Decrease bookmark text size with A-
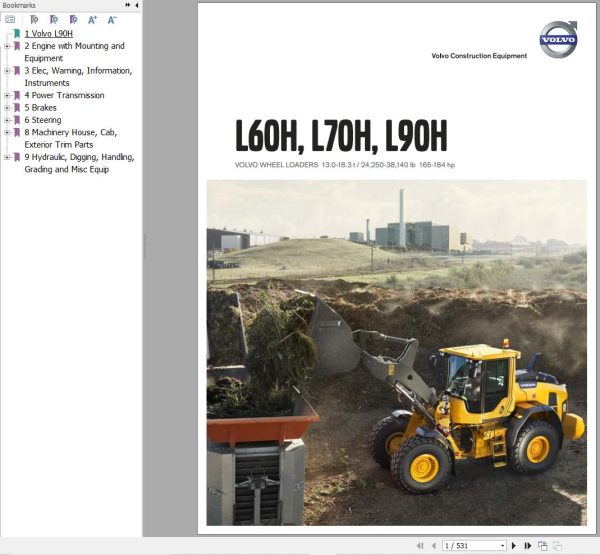600x555 pixels. (x=112, y=20)
